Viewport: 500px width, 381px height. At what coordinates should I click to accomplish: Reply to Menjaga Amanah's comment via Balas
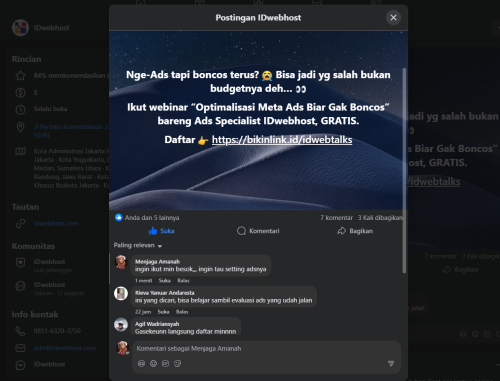pyautogui.click(x=183, y=280)
